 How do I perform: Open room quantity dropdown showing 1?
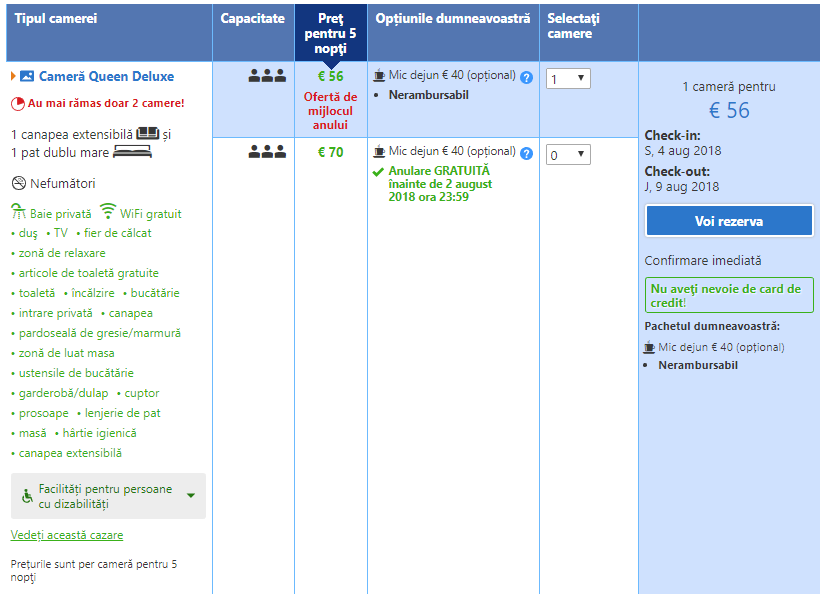pyautogui.click(x=568, y=79)
